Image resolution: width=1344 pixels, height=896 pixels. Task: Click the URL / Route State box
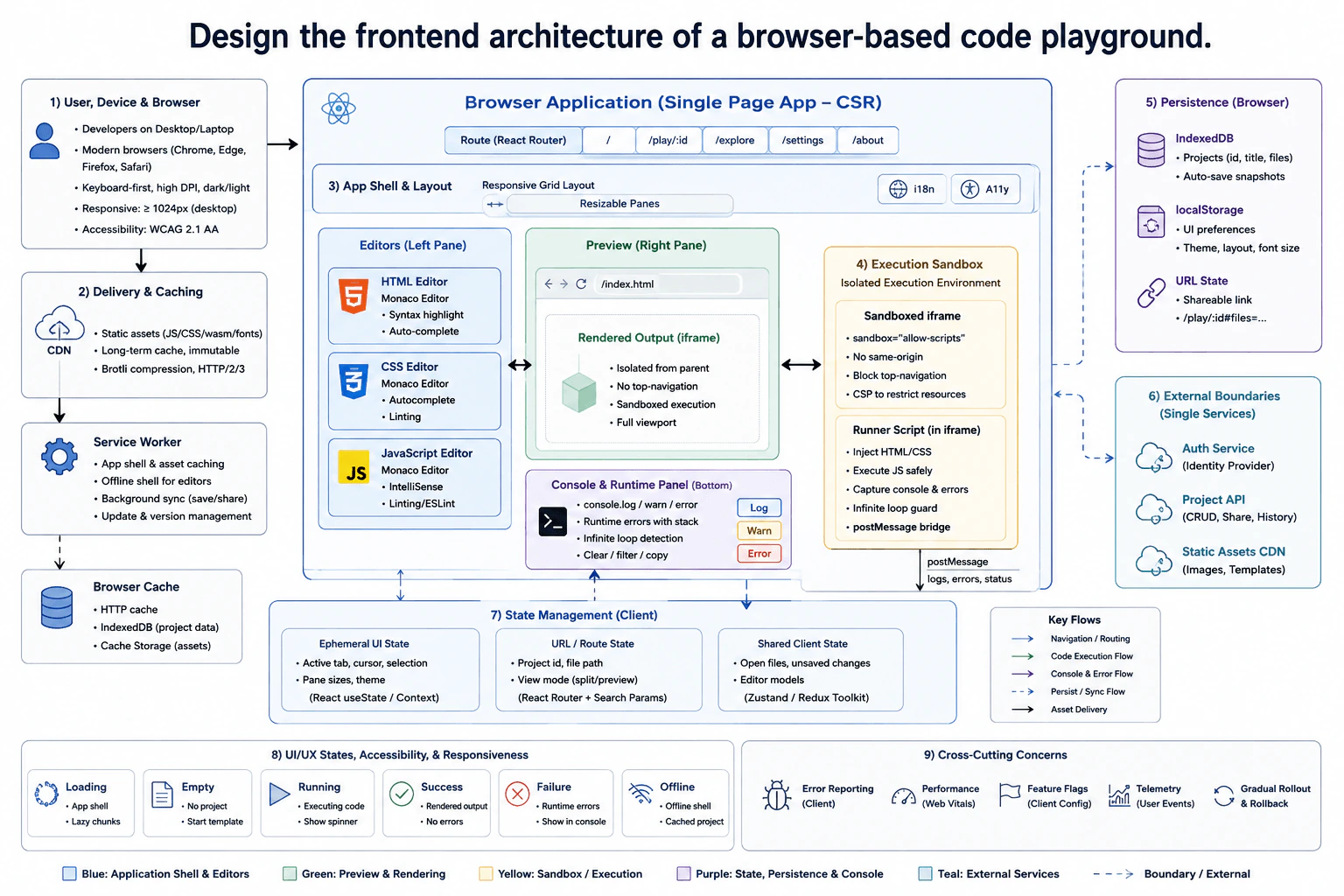[598, 669]
